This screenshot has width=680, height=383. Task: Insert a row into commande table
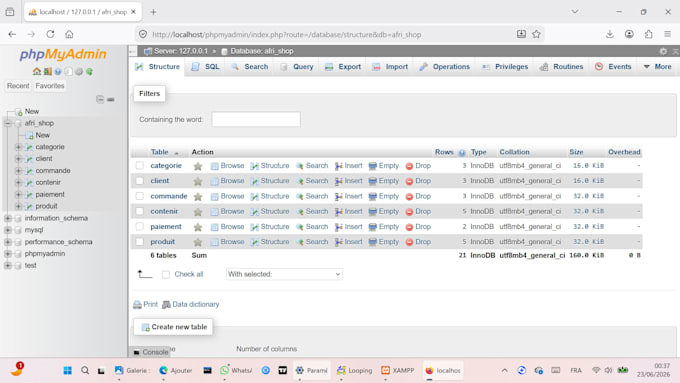click(x=349, y=196)
